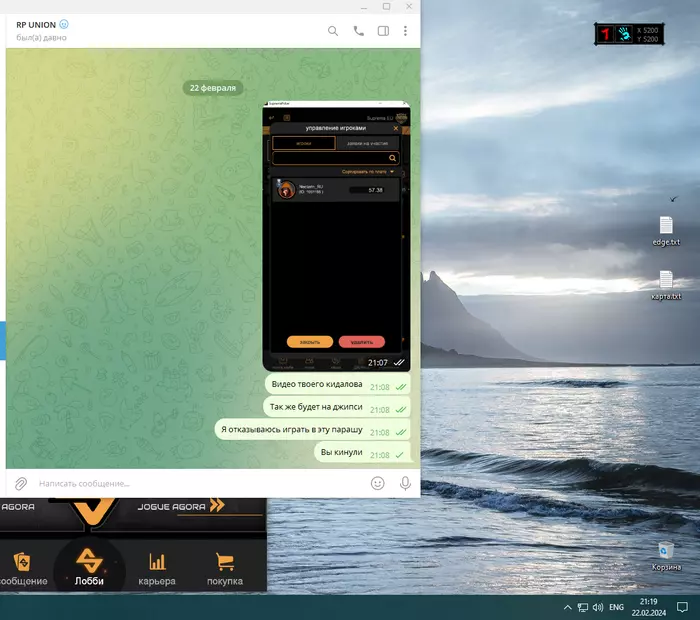Open the Корзина recycle bin
Viewport: 700px width, 620px height.
click(x=666, y=556)
